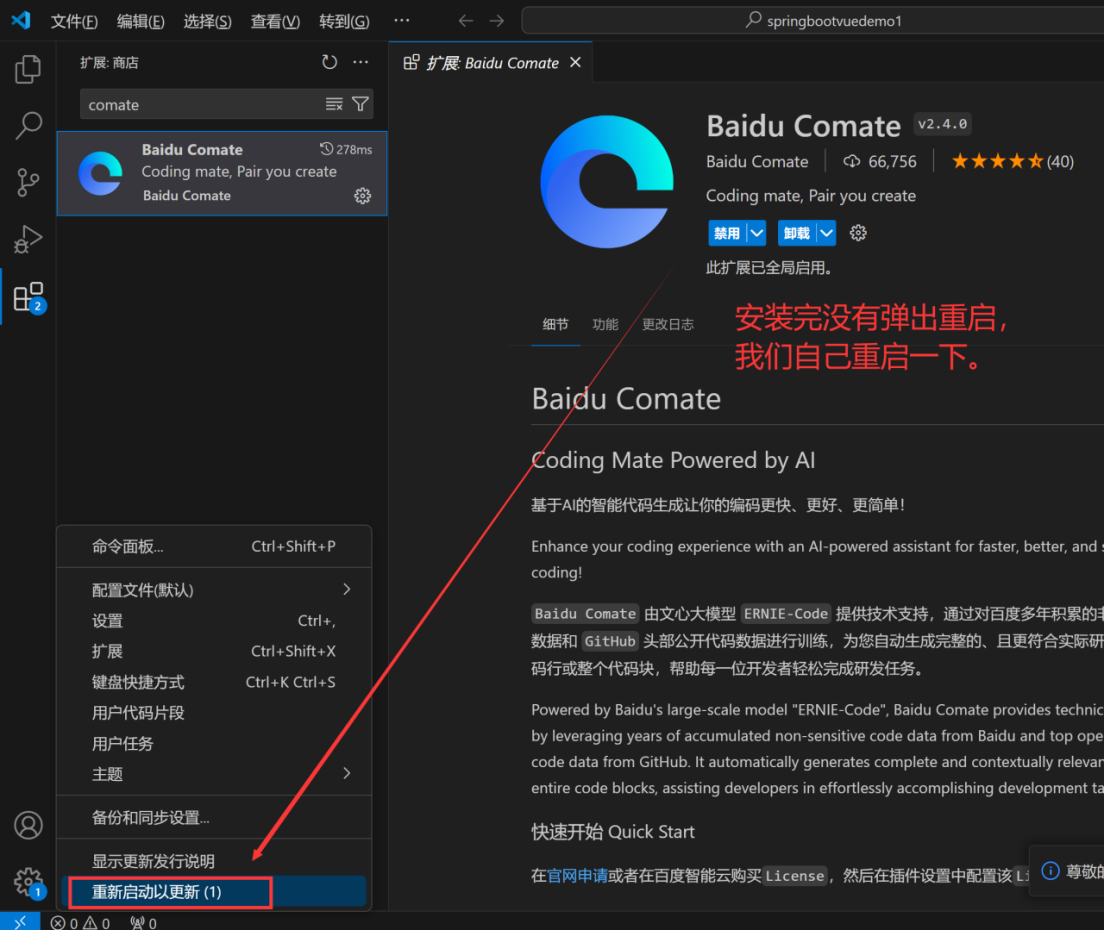Viewport: 1104px width, 930px height.
Task: Click the Baidu Comate publisher name link
Action: 757,162
